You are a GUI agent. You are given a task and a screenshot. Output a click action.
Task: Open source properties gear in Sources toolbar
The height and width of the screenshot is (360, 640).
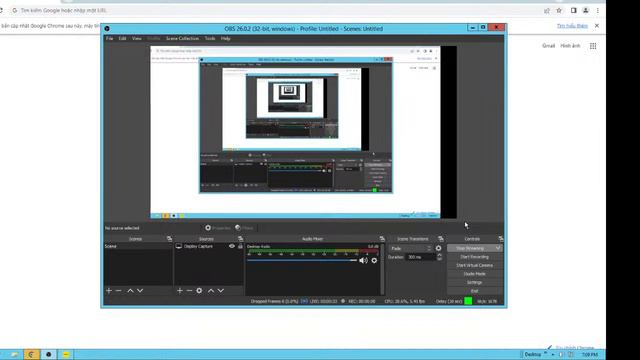pos(199,291)
